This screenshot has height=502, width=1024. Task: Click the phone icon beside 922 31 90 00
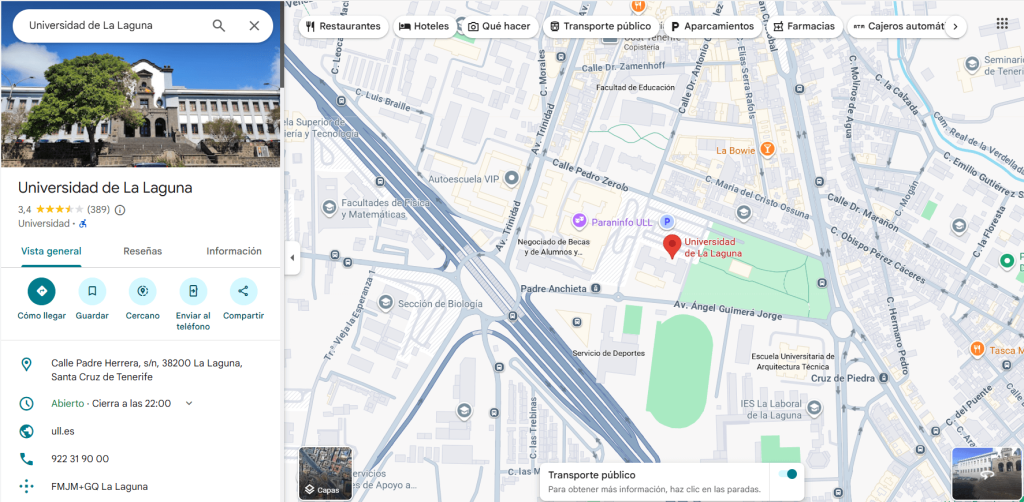point(26,459)
